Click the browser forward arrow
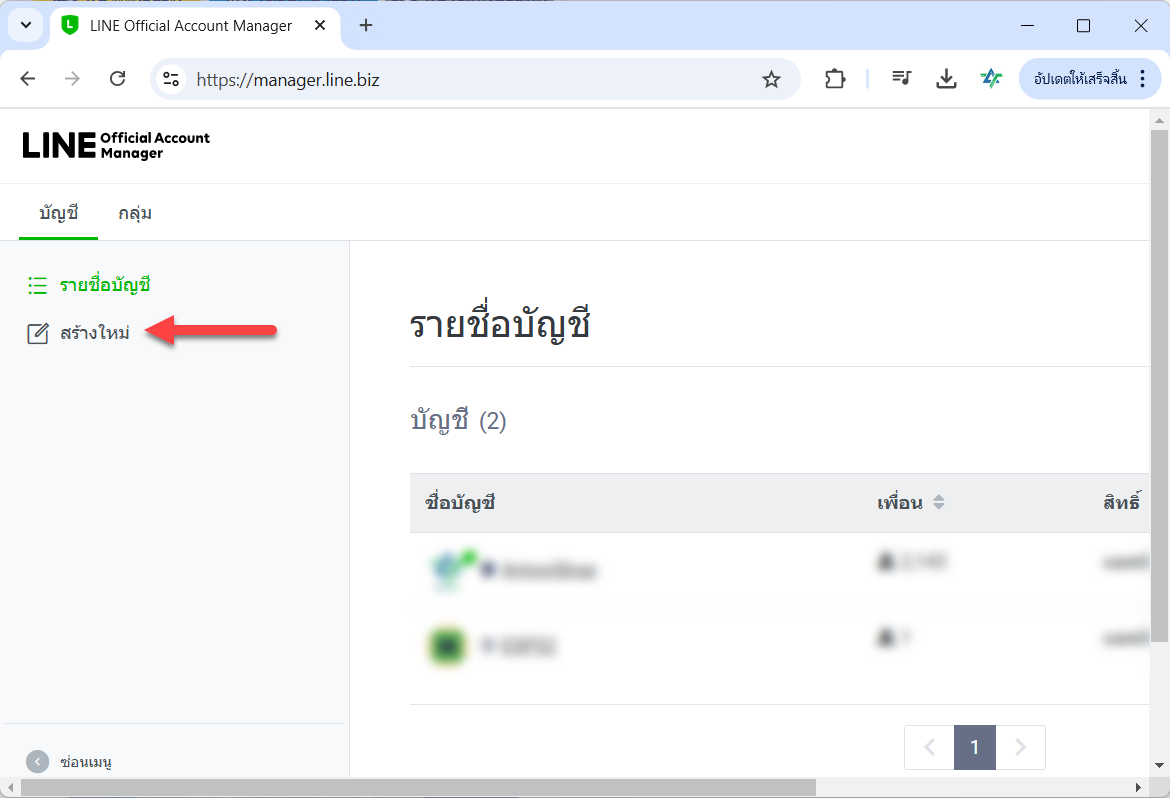This screenshot has width=1170, height=798. point(72,78)
